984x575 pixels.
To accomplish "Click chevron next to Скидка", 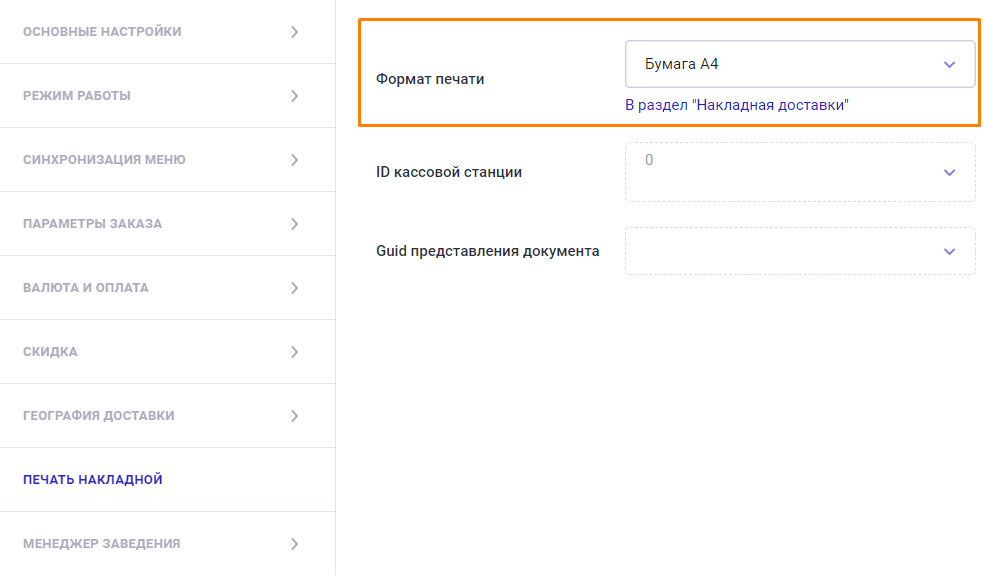I will coord(294,352).
